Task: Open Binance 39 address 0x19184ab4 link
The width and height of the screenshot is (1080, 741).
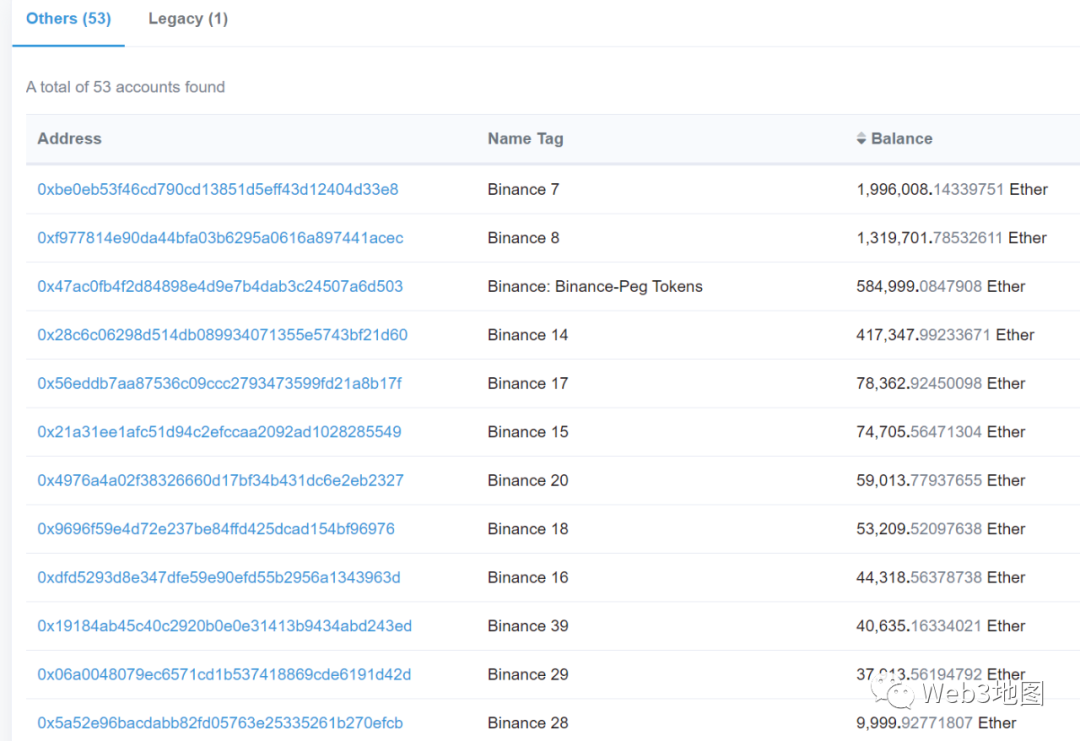Action: tap(224, 626)
